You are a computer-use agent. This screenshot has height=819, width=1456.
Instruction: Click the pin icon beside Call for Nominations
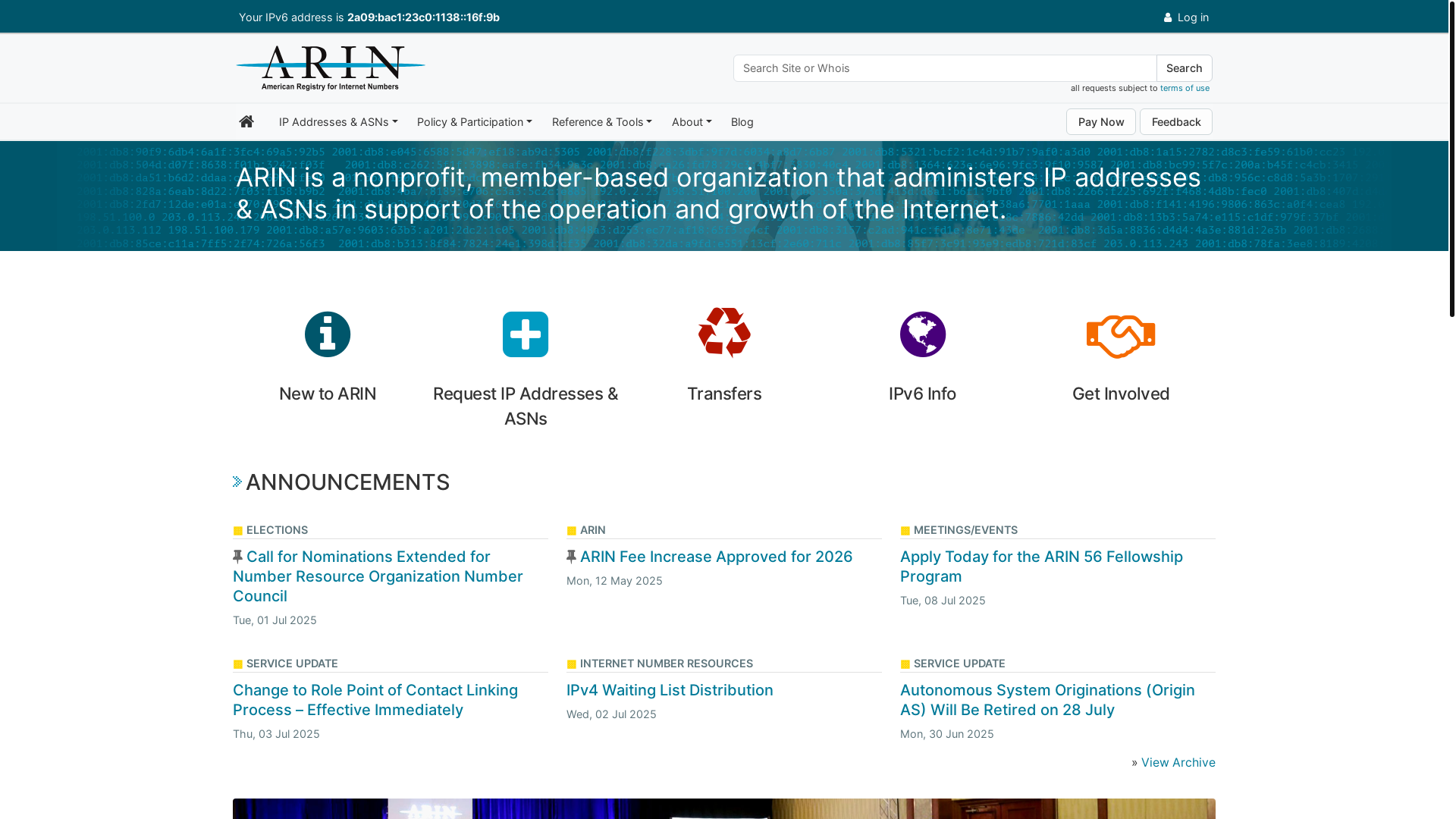coord(238,557)
